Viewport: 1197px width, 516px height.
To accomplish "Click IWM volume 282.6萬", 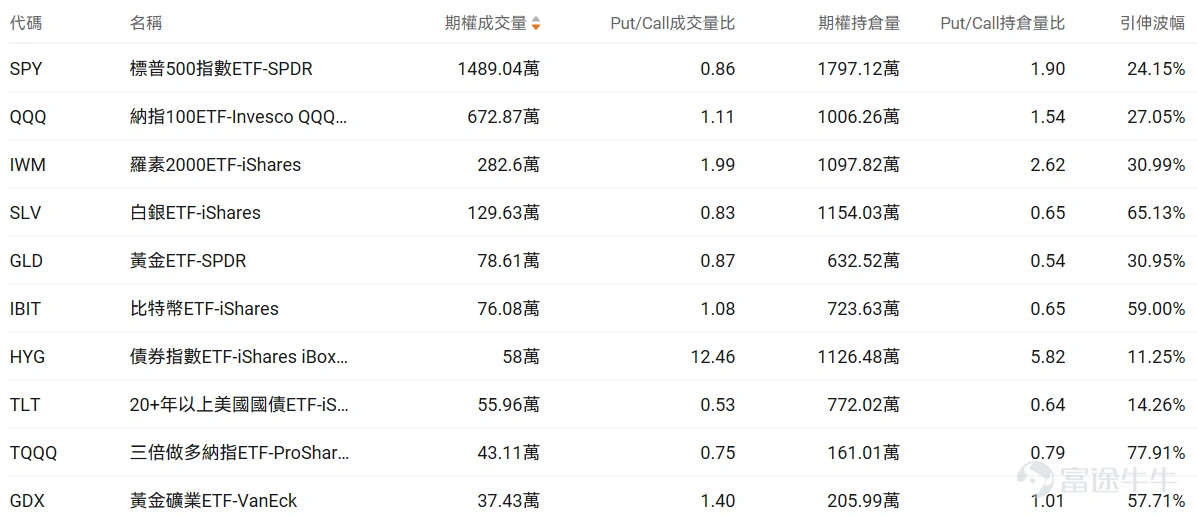I will pyautogui.click(x=508, y=165).
